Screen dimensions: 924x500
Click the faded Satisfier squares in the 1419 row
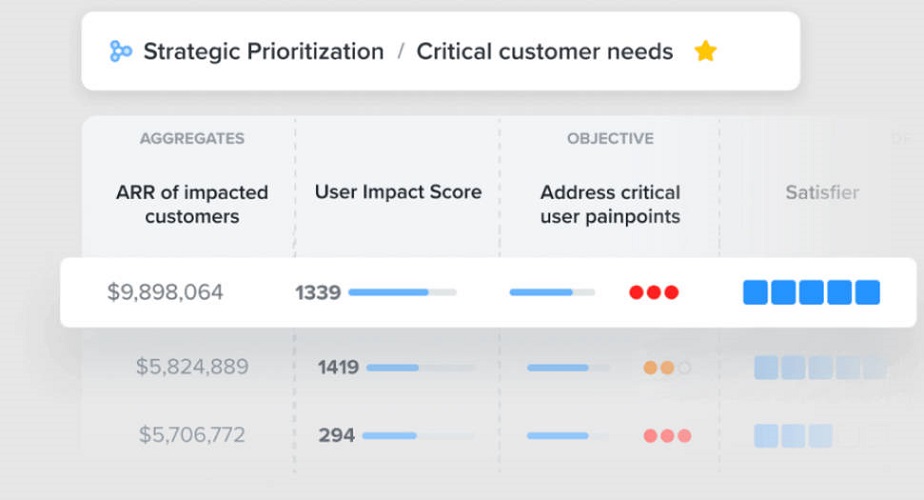[819, 368]
